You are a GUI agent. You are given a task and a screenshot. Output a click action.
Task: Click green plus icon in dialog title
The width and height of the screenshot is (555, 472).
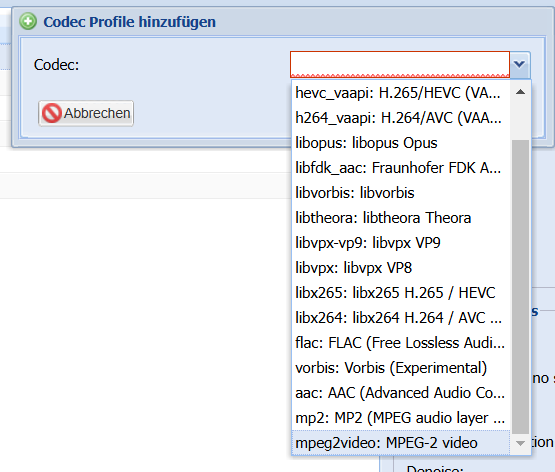[x=28, y=22]
